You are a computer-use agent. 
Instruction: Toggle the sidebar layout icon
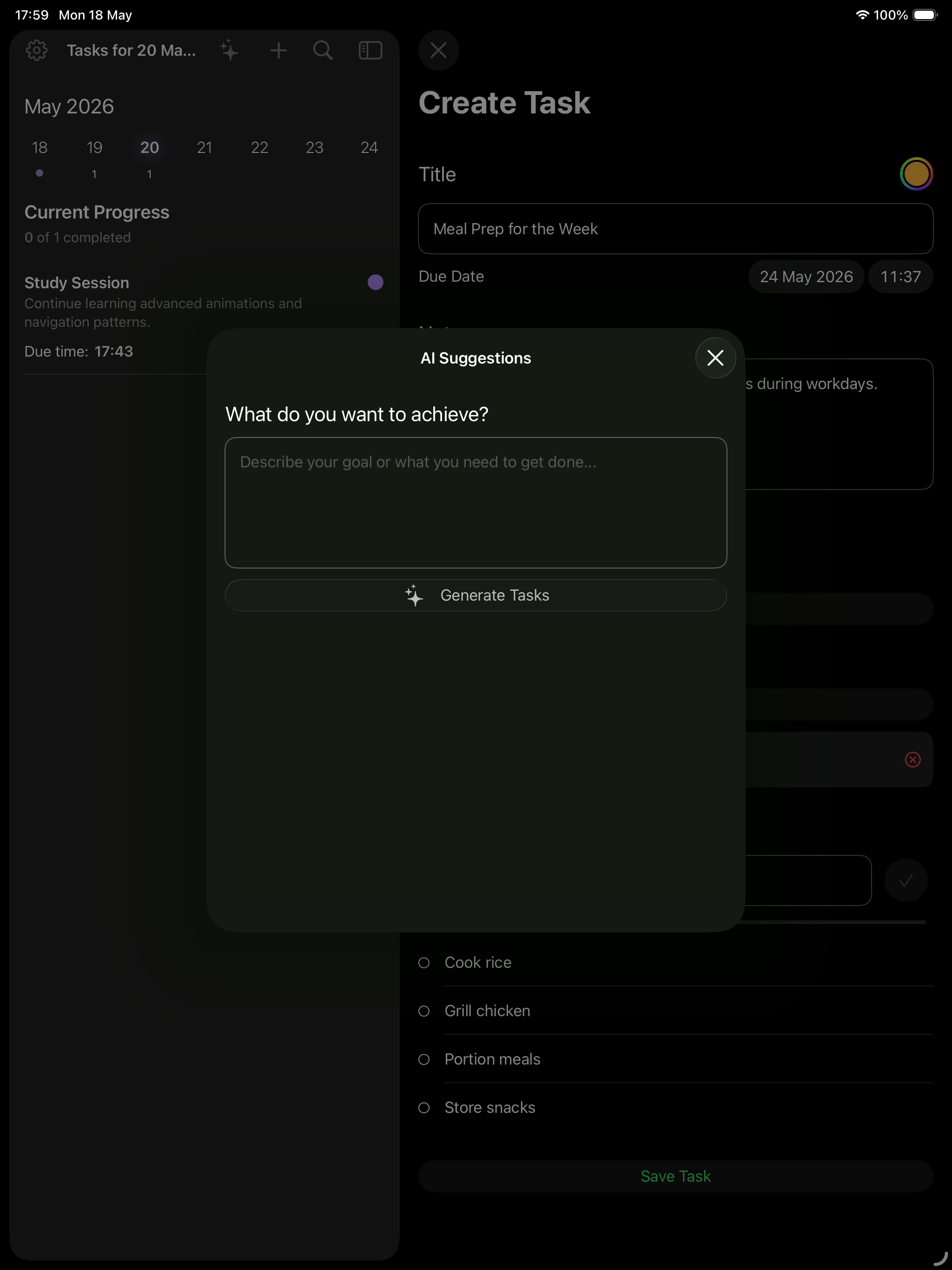click(370, 51)
